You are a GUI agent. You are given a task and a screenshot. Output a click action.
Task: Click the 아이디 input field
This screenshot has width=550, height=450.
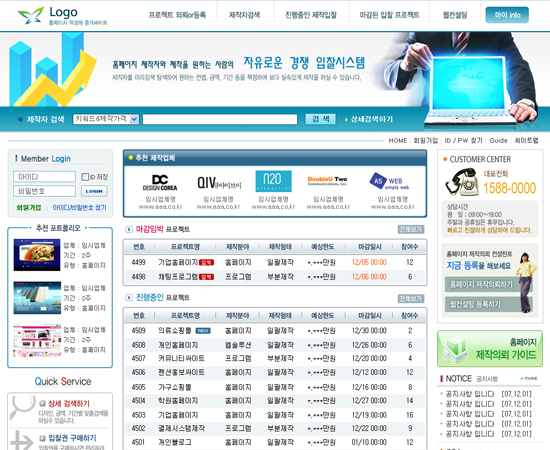click(x=45, y=176)
